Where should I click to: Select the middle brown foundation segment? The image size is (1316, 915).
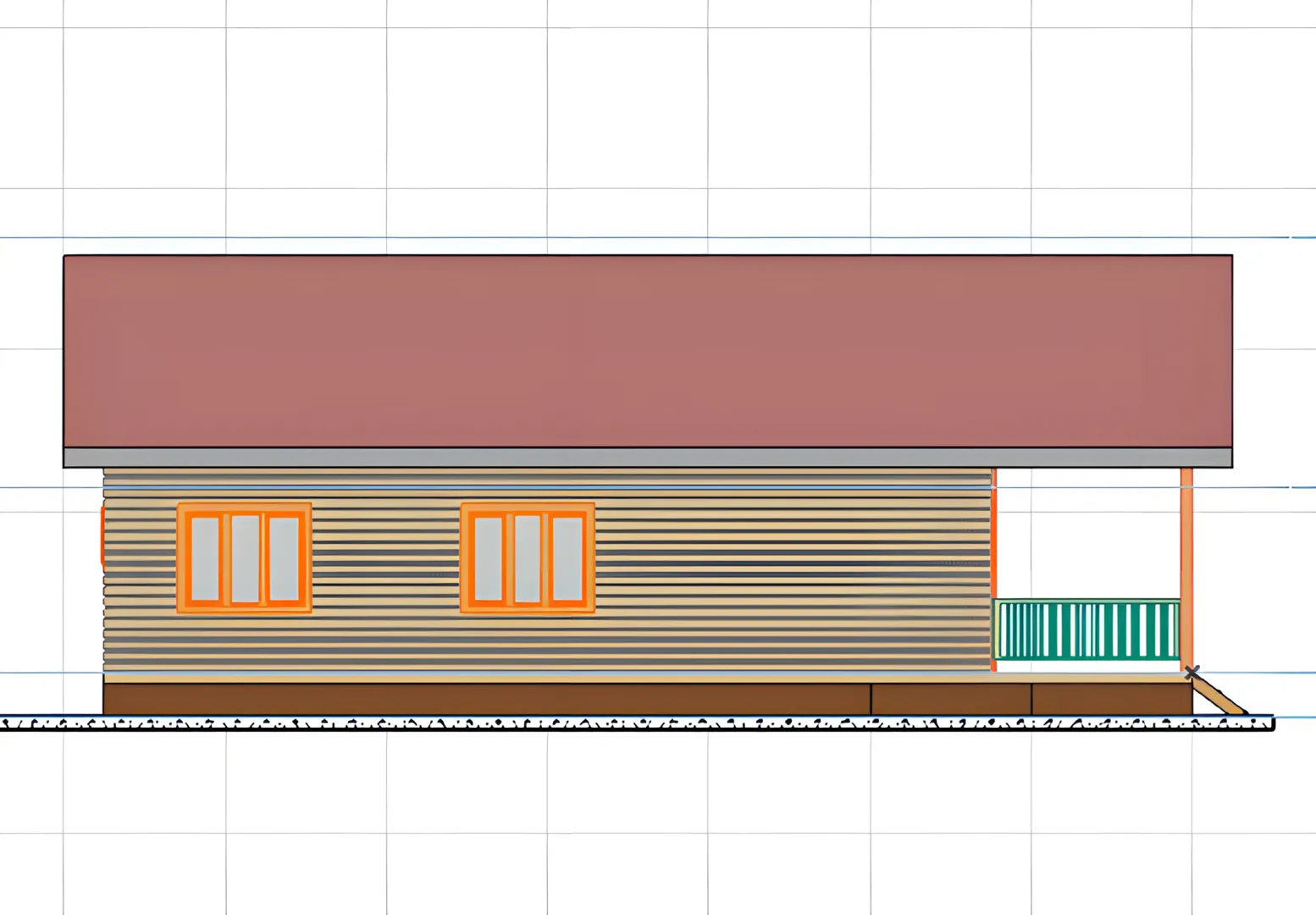[x=951, y=700]
